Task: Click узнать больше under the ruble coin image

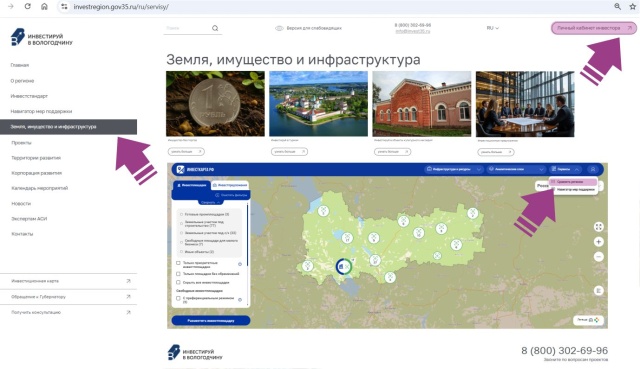Action: (x=186, y=151)
